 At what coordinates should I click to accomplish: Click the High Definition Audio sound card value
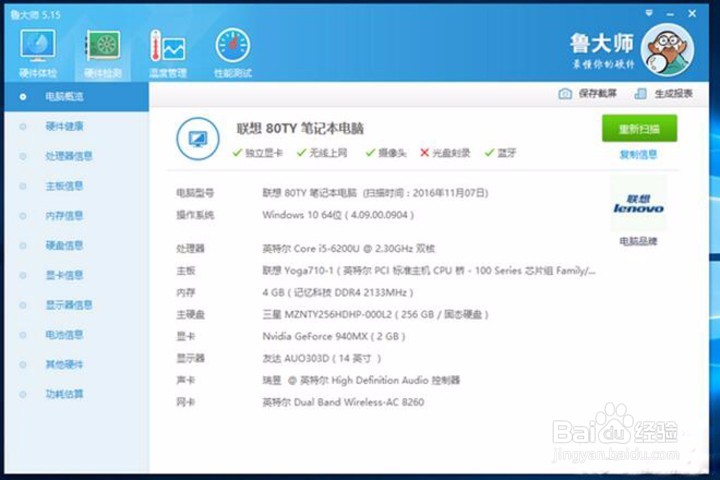click(361, 380)
